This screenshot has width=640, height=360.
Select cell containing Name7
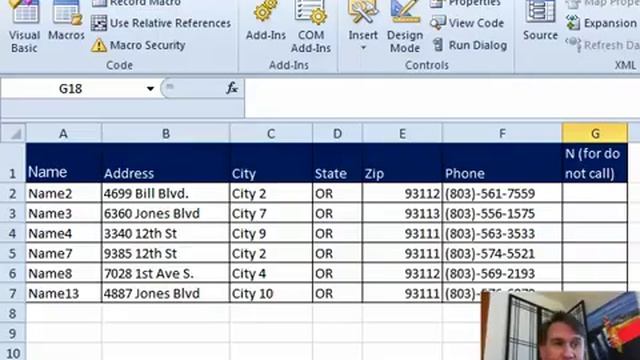point(64,253)
